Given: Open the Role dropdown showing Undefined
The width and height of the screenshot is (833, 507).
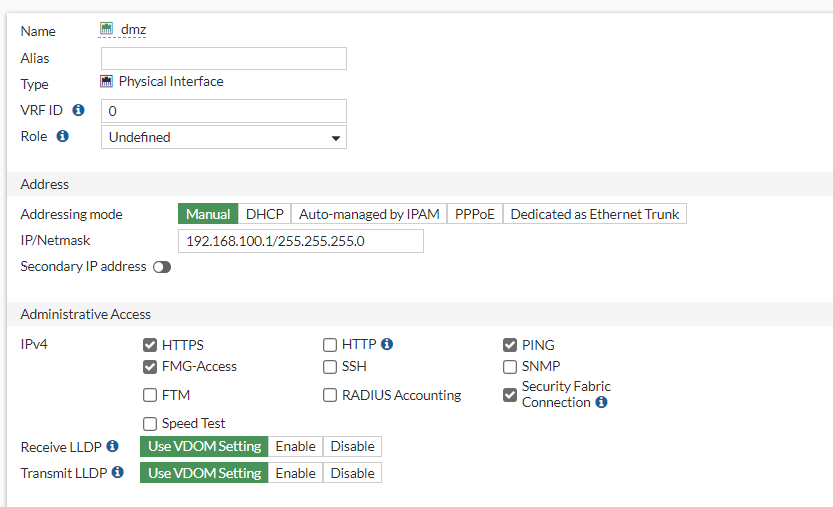Looking at the screenshot, I should coord(224,137).
